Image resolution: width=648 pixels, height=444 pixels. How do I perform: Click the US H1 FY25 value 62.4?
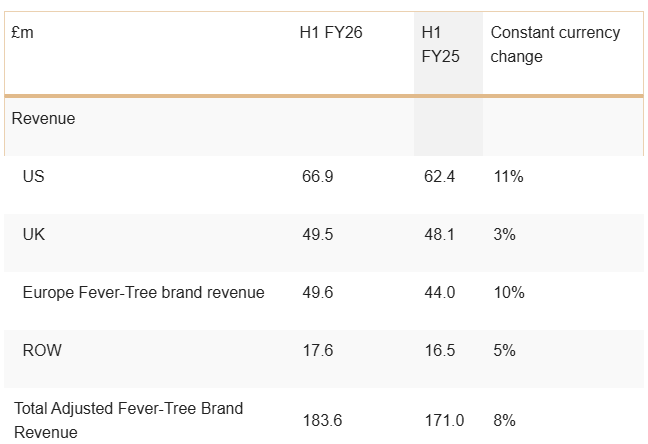[439, 177]
